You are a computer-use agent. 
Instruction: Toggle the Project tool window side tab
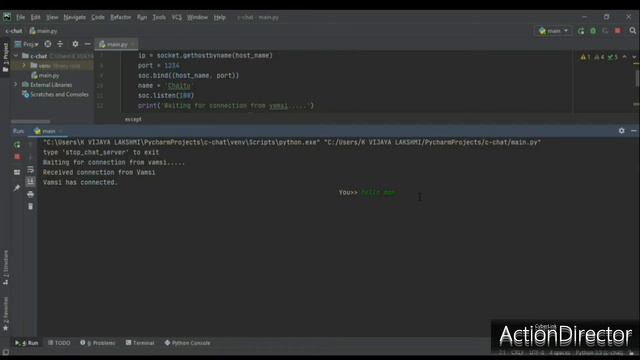pos(5,57)
